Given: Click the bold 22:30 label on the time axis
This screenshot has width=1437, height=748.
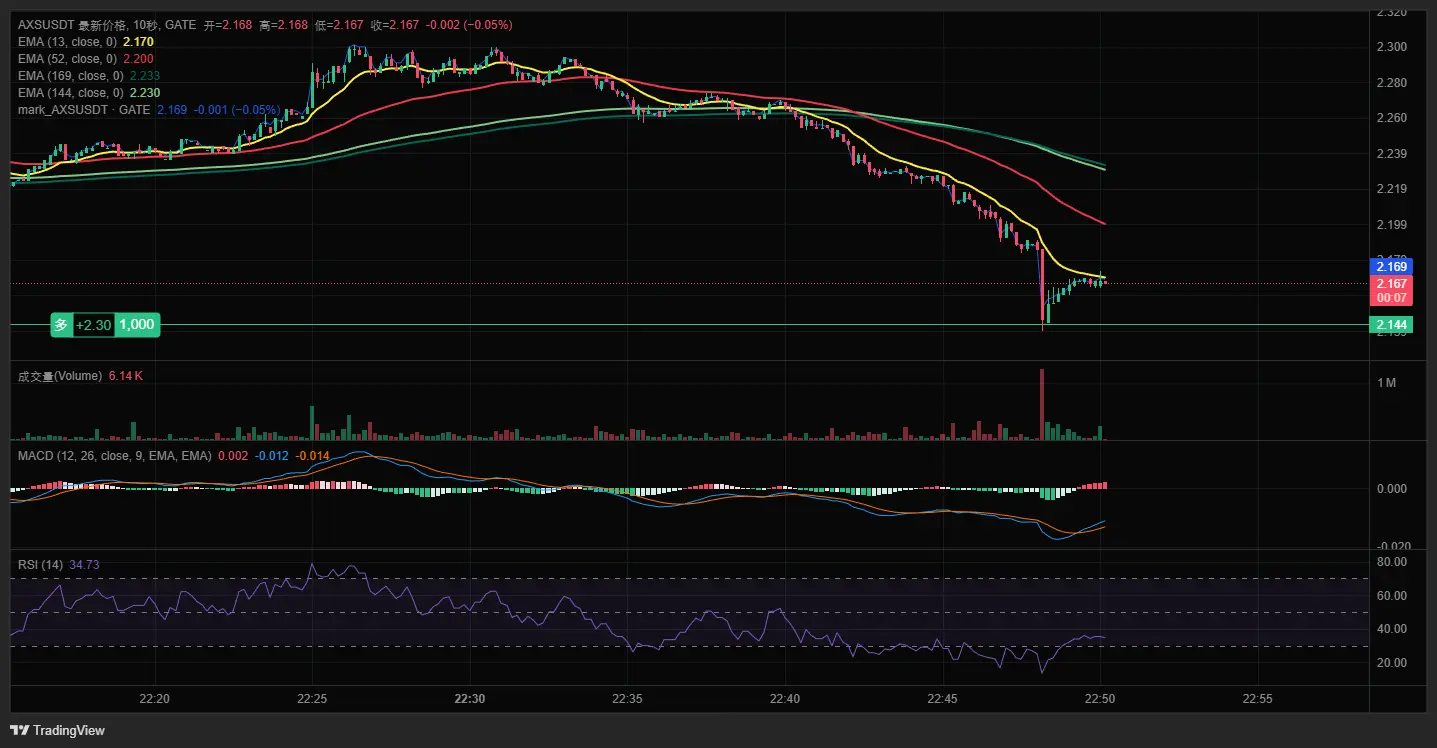Looking at the screenshot, I should tap(470, 698).
